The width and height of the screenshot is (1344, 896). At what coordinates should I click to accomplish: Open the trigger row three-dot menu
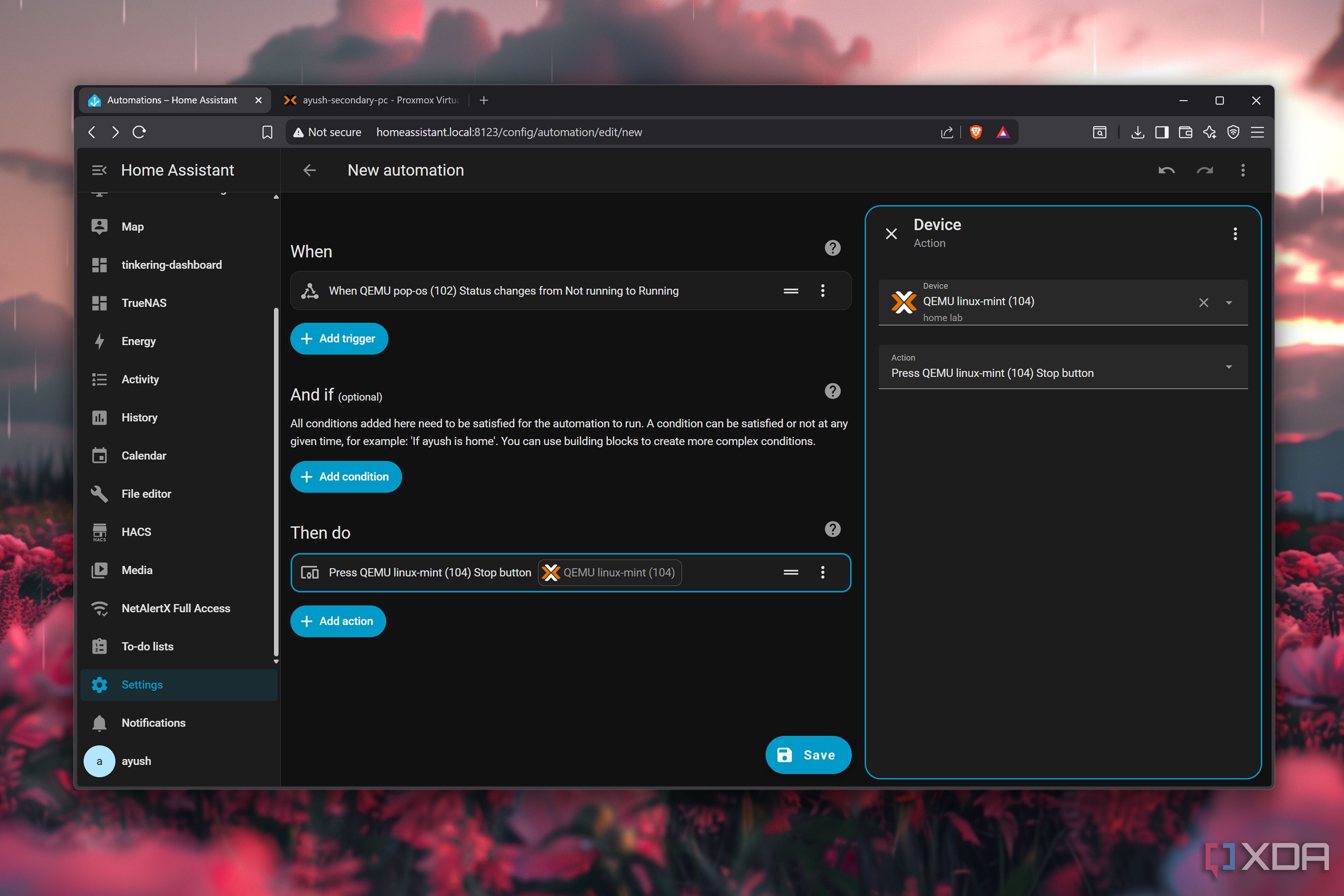pyautogui.click(x=823, y=291)
